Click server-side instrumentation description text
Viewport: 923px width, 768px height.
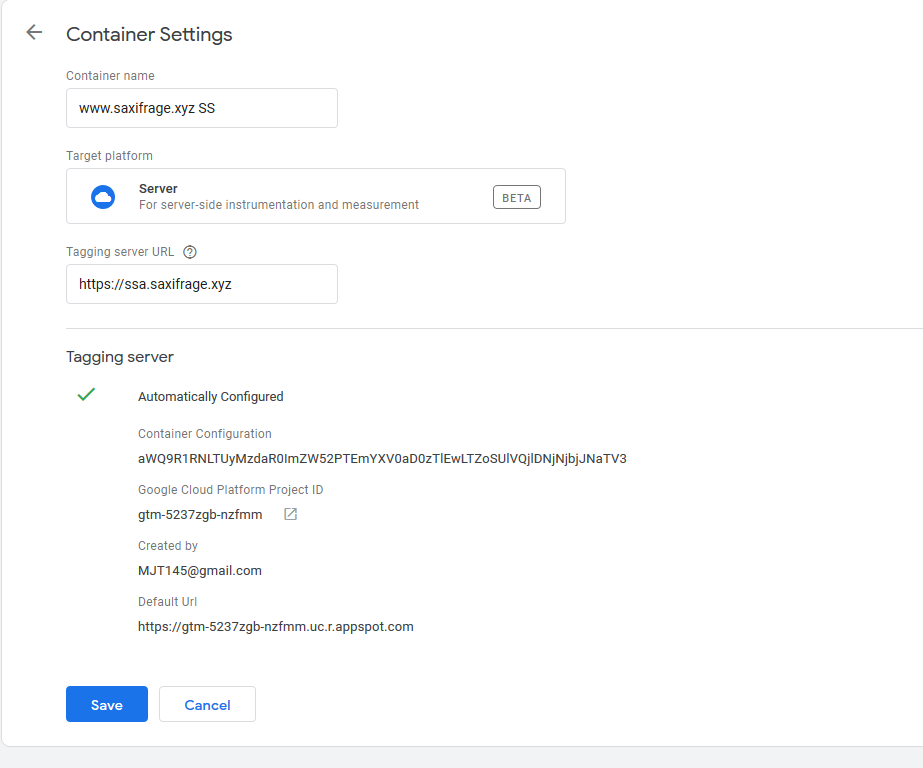pos(278,205)
